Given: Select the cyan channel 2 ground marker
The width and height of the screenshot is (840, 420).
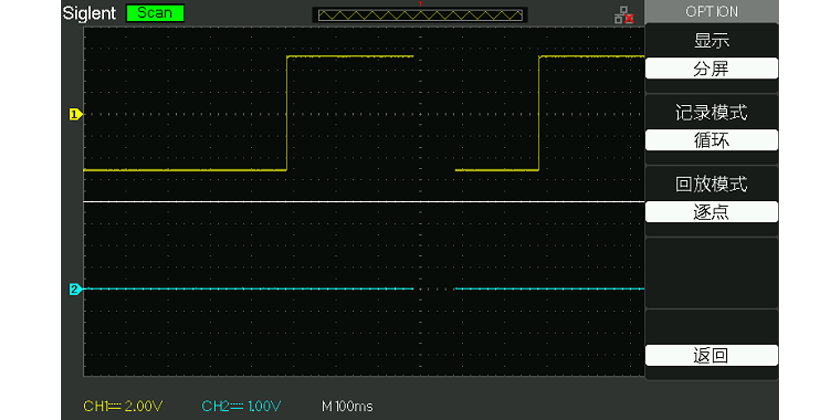Looking at the screenshot, I should 74,290.
